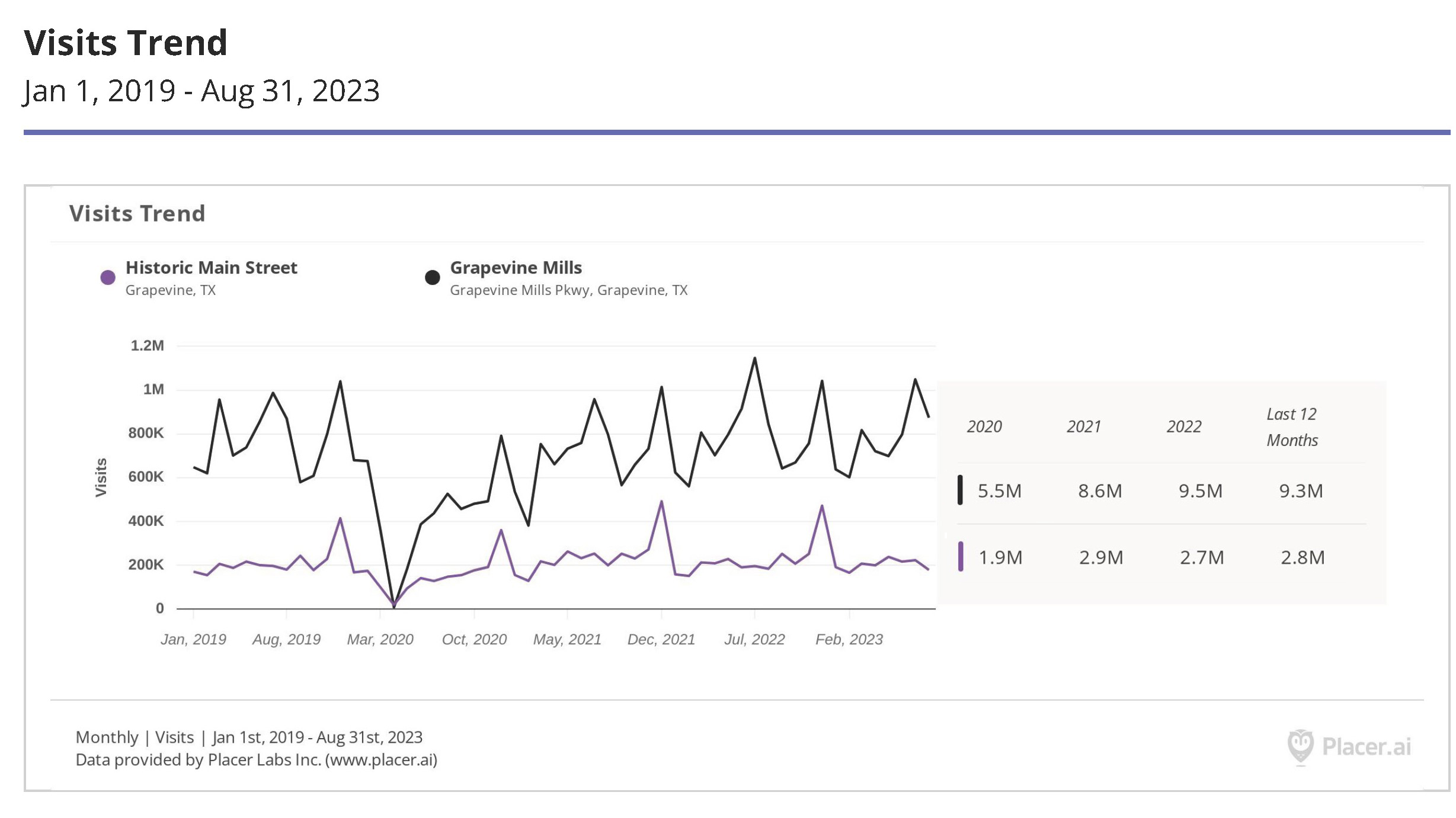Image resolution: width=1456 pixels, height=818 pixels.
Task: Select the Grapevine Mills legend label
Action: point(516,268)
